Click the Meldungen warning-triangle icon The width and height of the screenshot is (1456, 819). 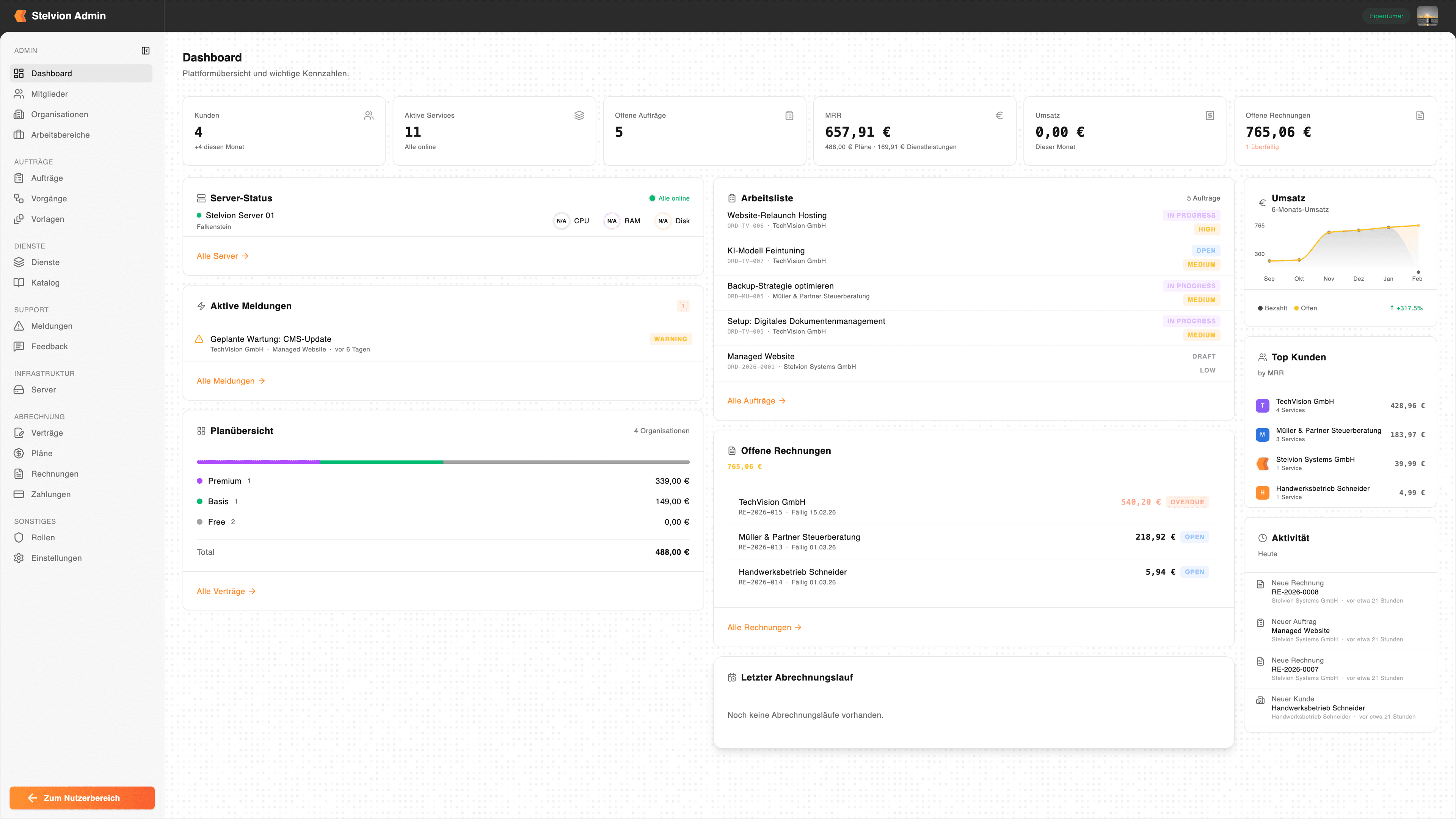coord(19,326)
